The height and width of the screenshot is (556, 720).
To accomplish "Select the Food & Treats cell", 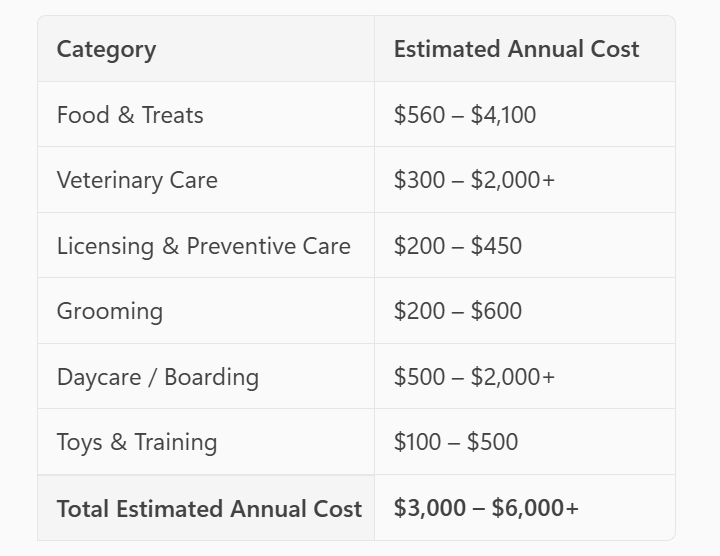I will 130,115.
